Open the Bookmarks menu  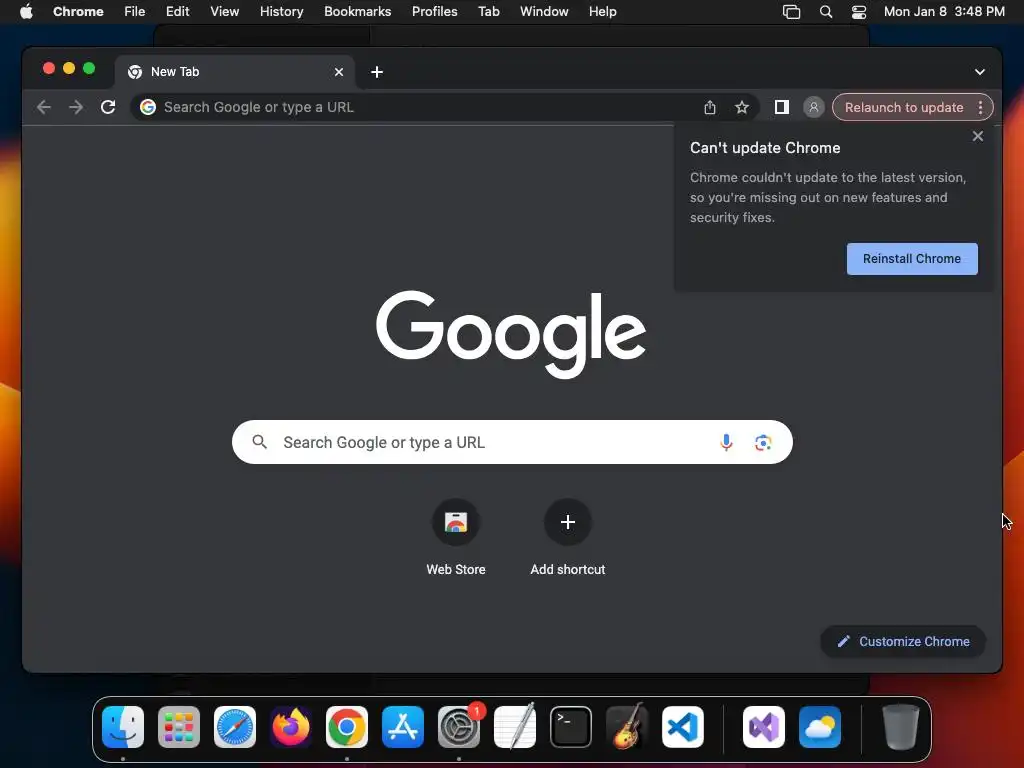[358, 12]
